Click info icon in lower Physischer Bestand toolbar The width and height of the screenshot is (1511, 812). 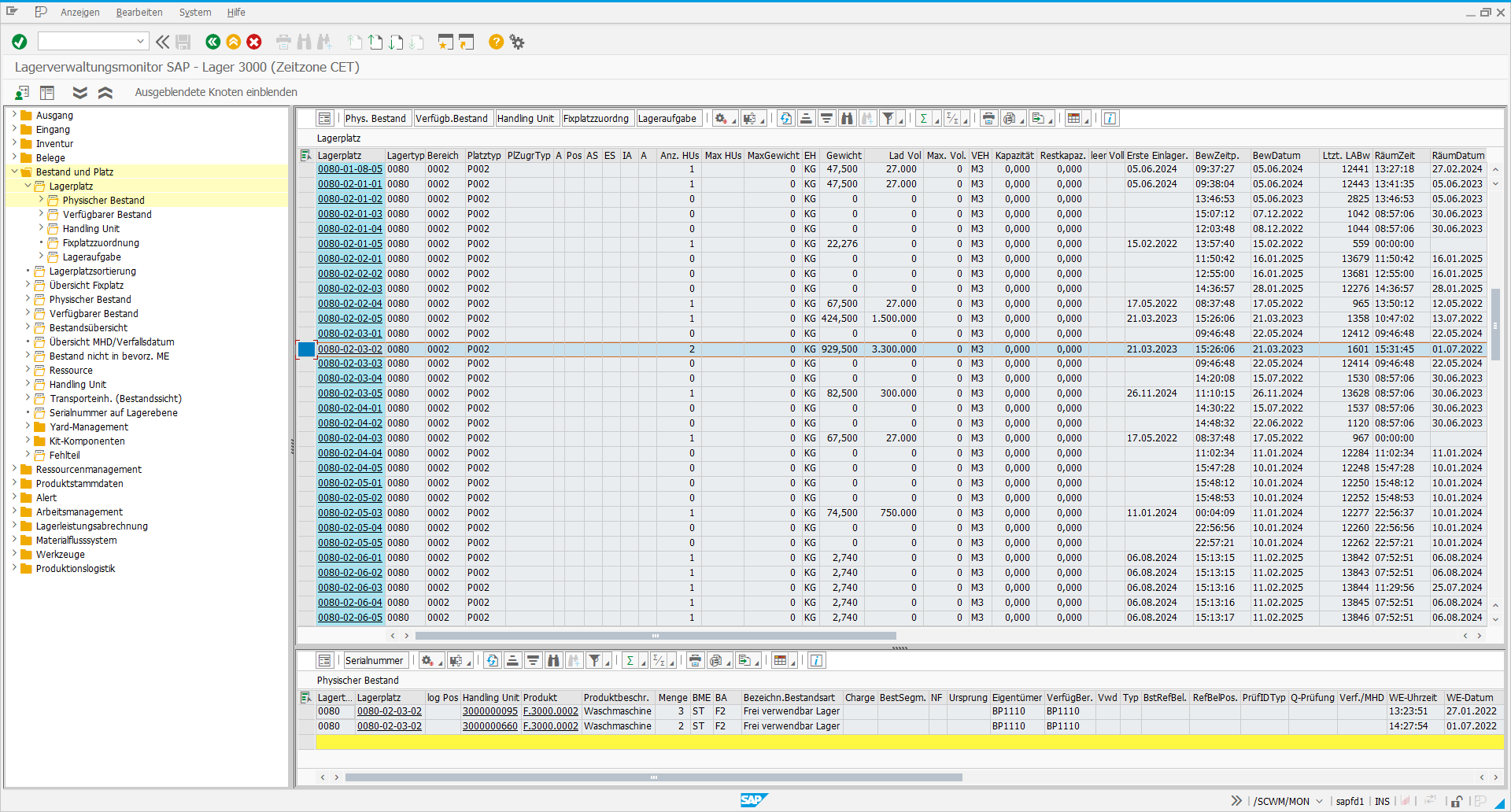[816, 660]
